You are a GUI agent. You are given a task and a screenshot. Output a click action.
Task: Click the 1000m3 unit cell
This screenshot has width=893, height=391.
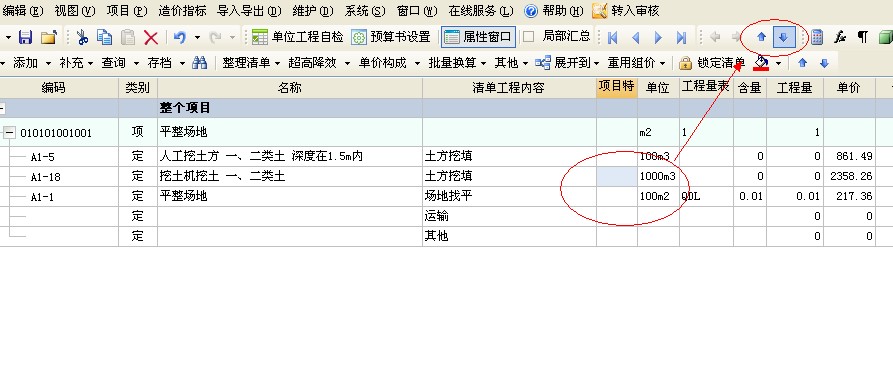tap(658, 176)
